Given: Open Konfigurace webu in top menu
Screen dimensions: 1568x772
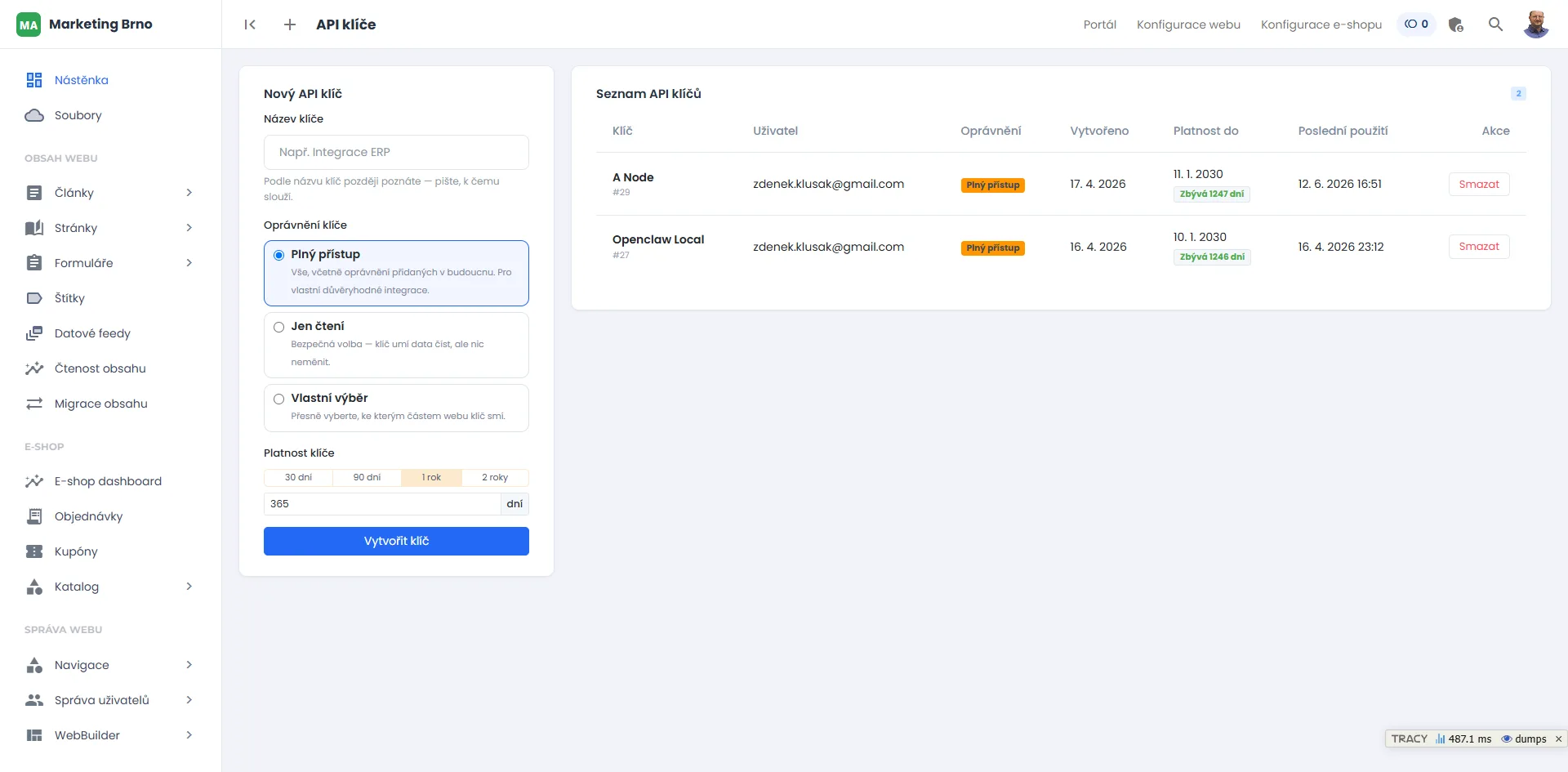Looking at the screenshot, I should coord(1188,25).
